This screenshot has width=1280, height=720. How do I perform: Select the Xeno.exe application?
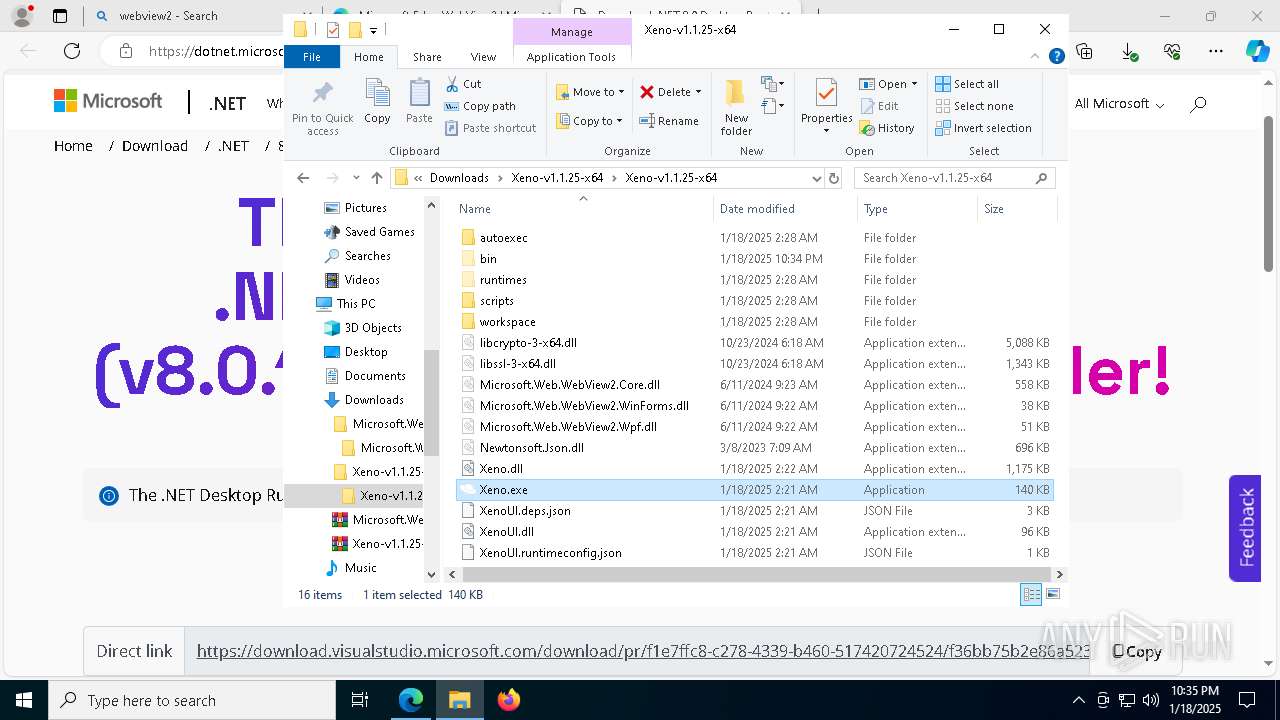click(x=754, y=490)
